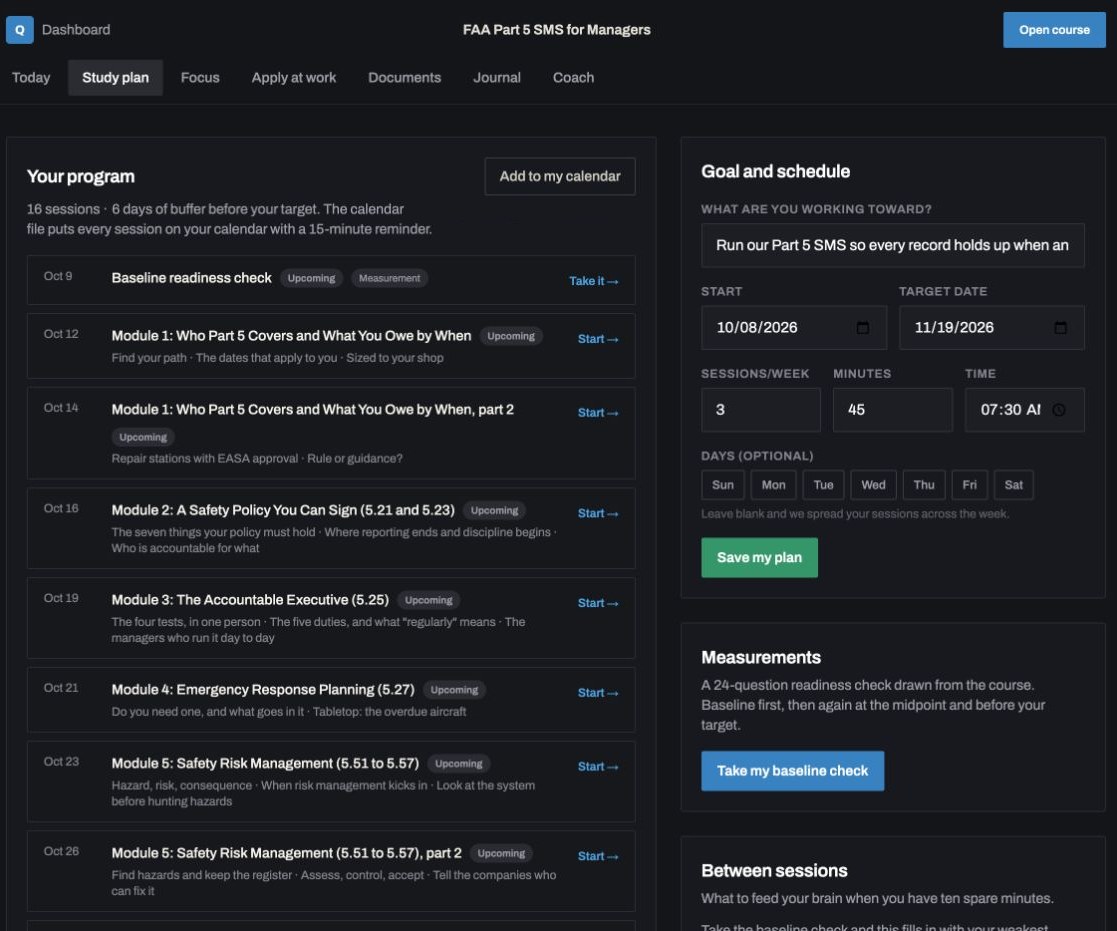Toggle the Tue day chip

click(824, 485)
